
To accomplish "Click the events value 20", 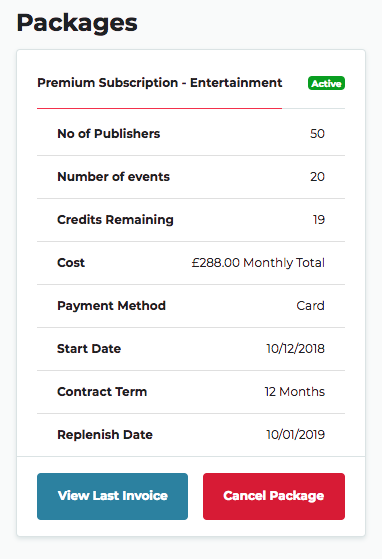I will 317,177.
